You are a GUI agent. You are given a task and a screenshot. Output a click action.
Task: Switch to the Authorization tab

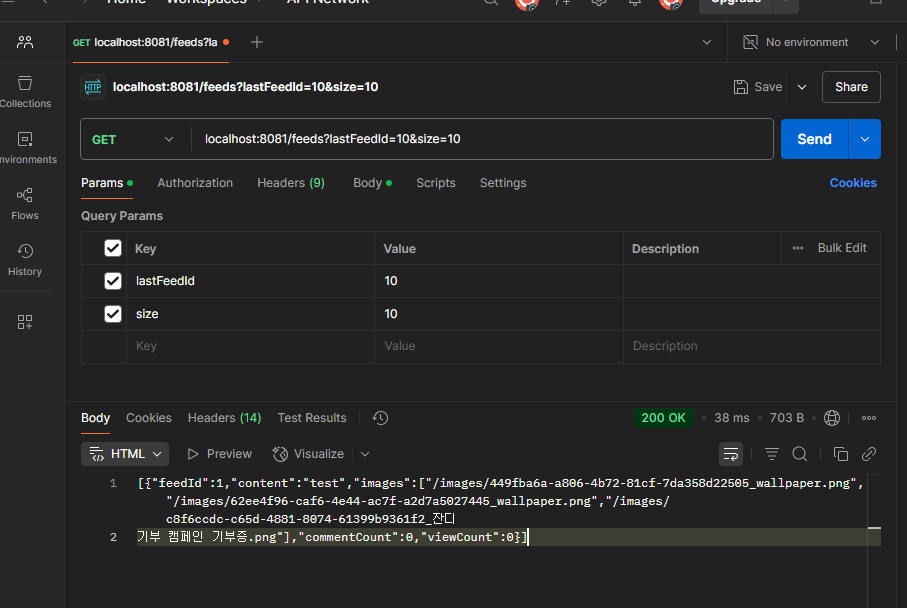point(195,183)
